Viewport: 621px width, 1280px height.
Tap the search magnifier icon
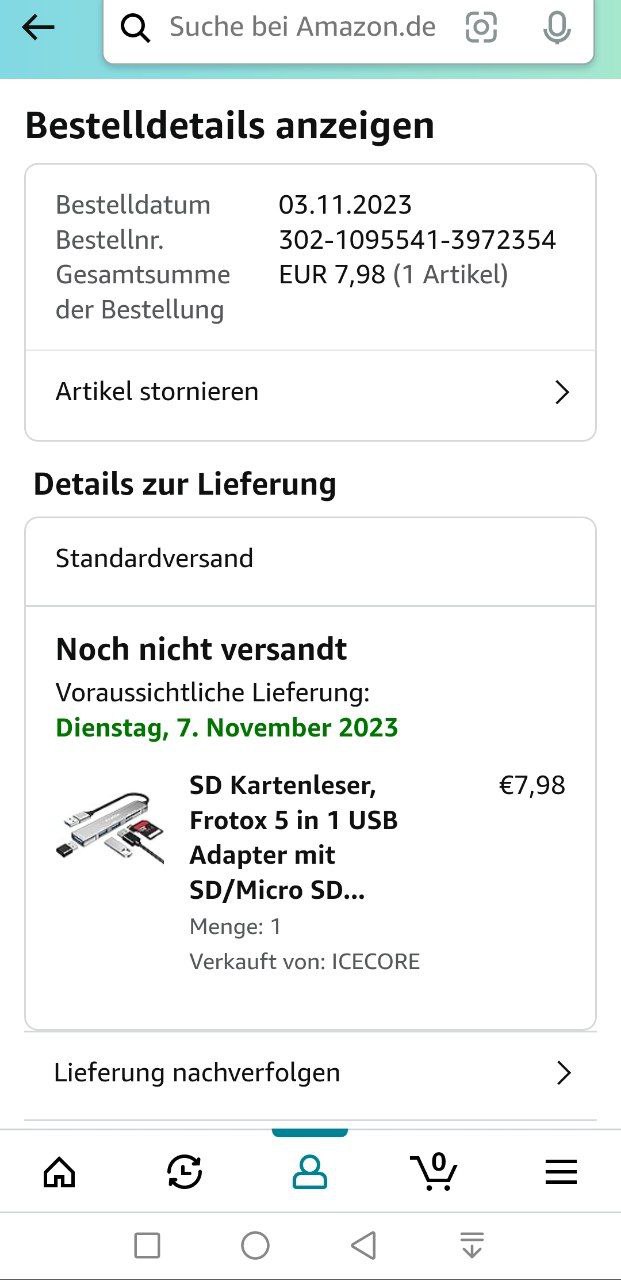coord(136,28)
